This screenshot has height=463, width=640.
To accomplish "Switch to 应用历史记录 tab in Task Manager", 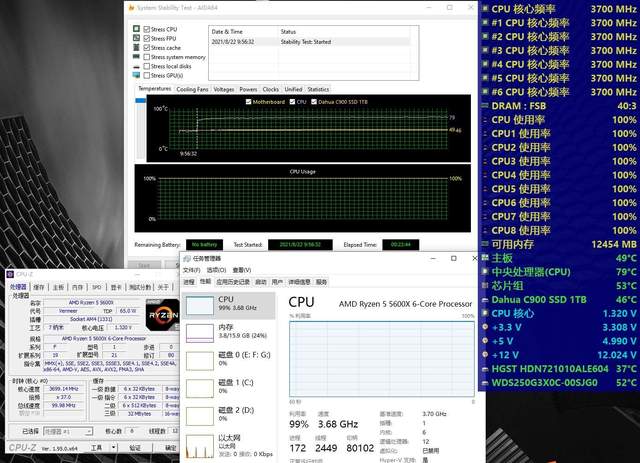I will click(233, 282).
